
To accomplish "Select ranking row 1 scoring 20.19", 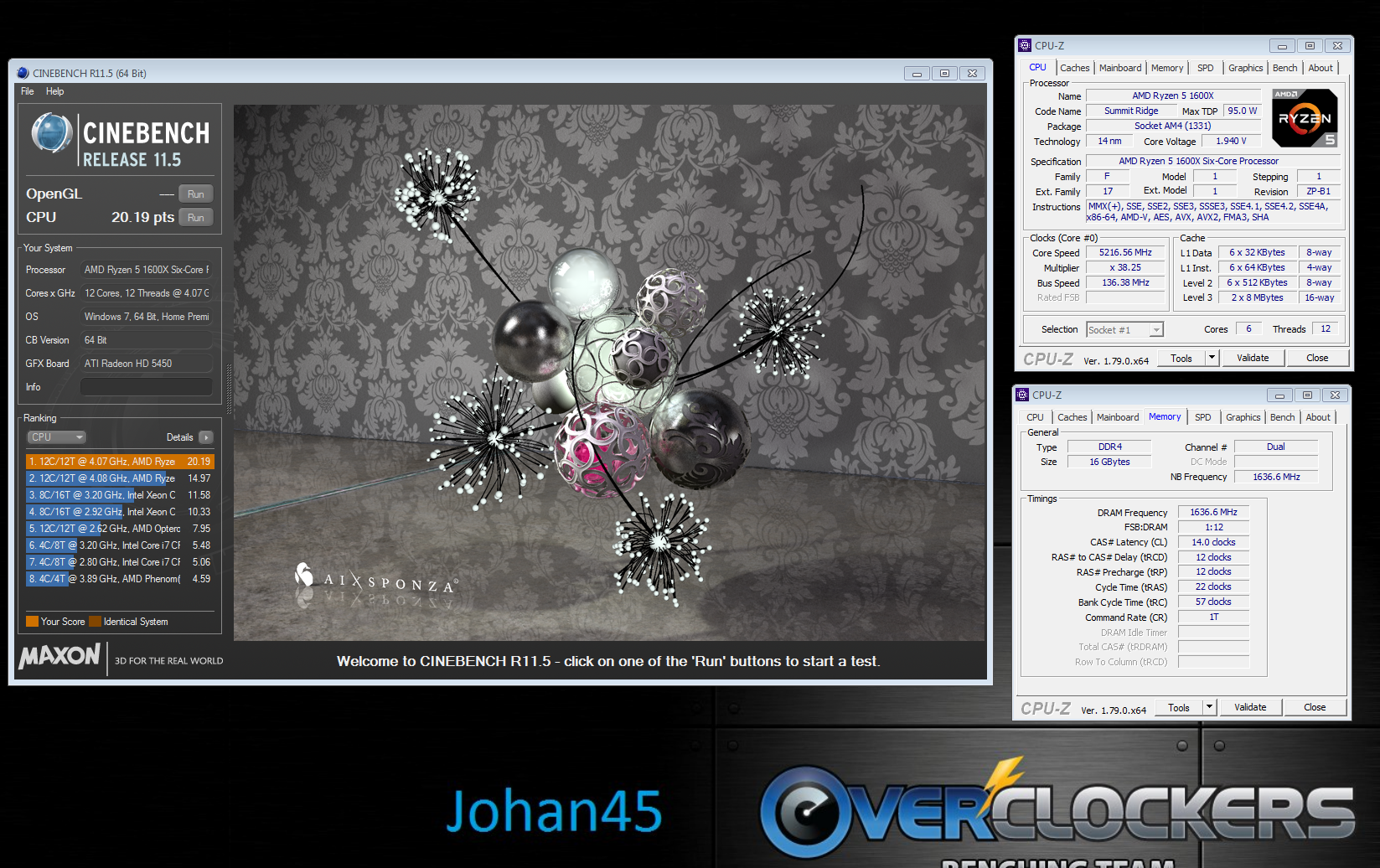I will (x=120, y=462).
